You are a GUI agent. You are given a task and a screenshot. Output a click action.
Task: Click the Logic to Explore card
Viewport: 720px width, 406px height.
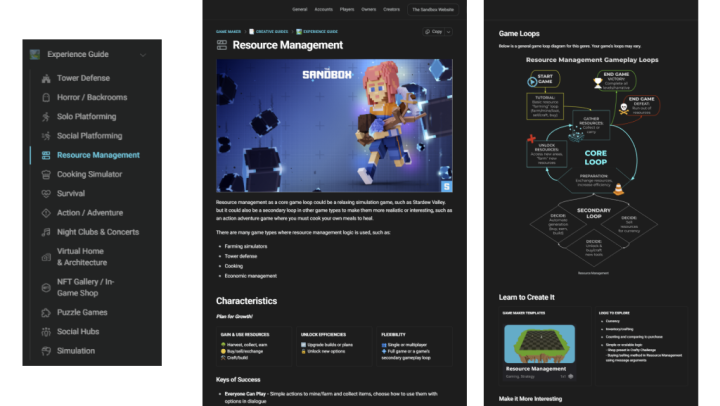click(641, 345)
